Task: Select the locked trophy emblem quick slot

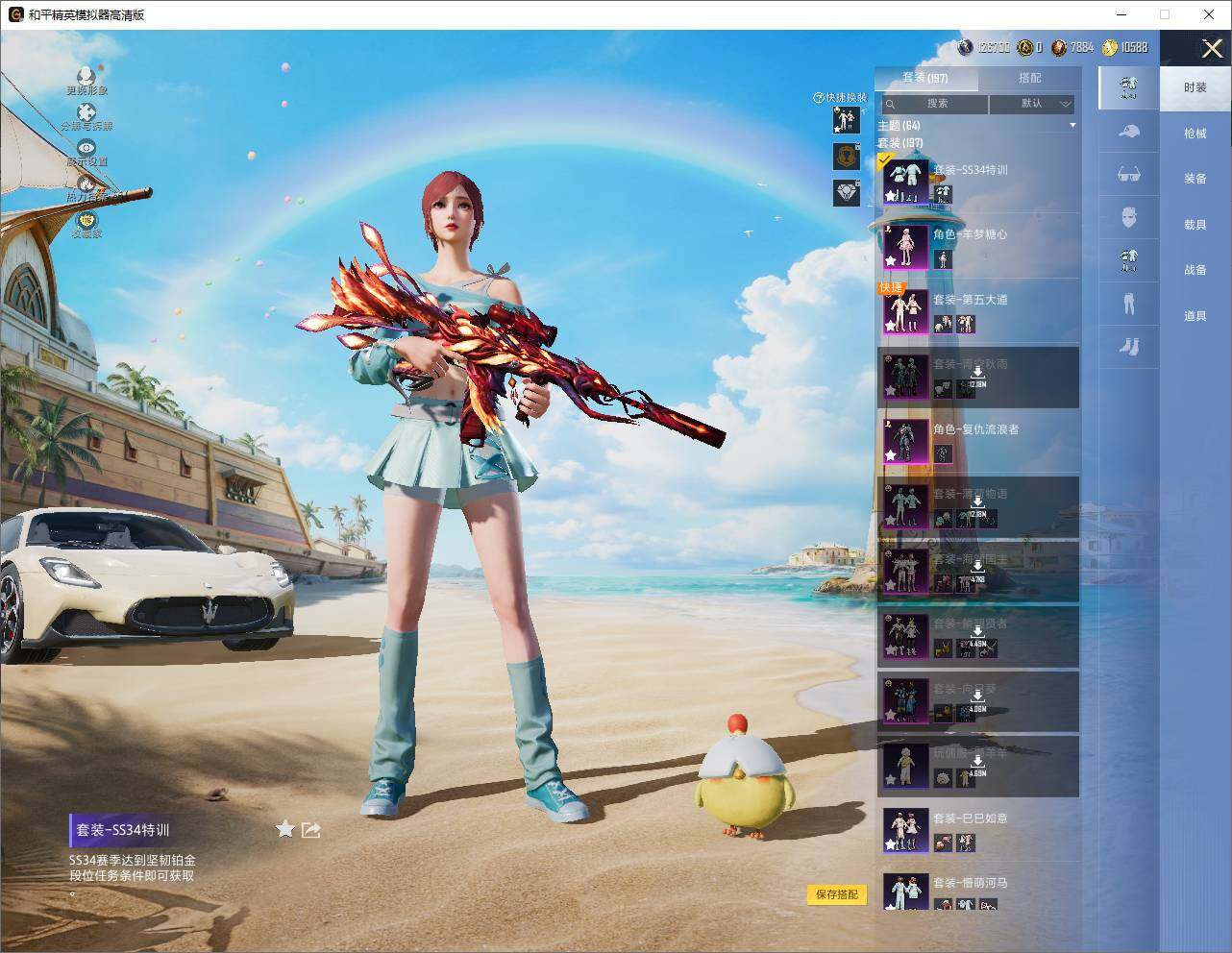Action: (x=846, y=157)
